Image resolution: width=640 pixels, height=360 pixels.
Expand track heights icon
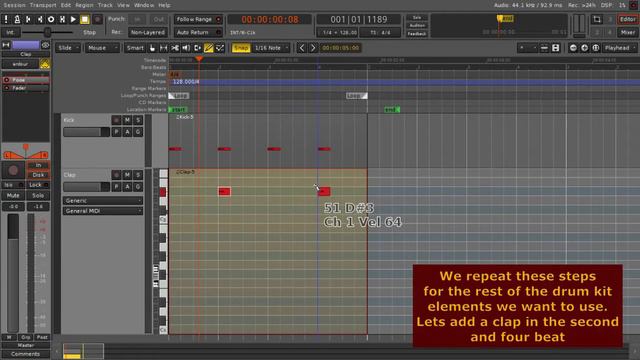[556, 48]
